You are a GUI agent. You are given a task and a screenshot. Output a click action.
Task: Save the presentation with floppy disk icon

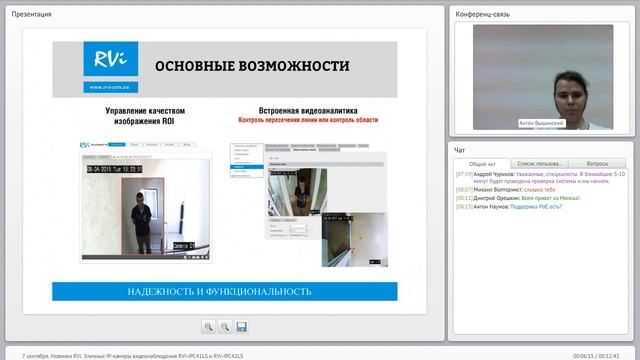241,327
